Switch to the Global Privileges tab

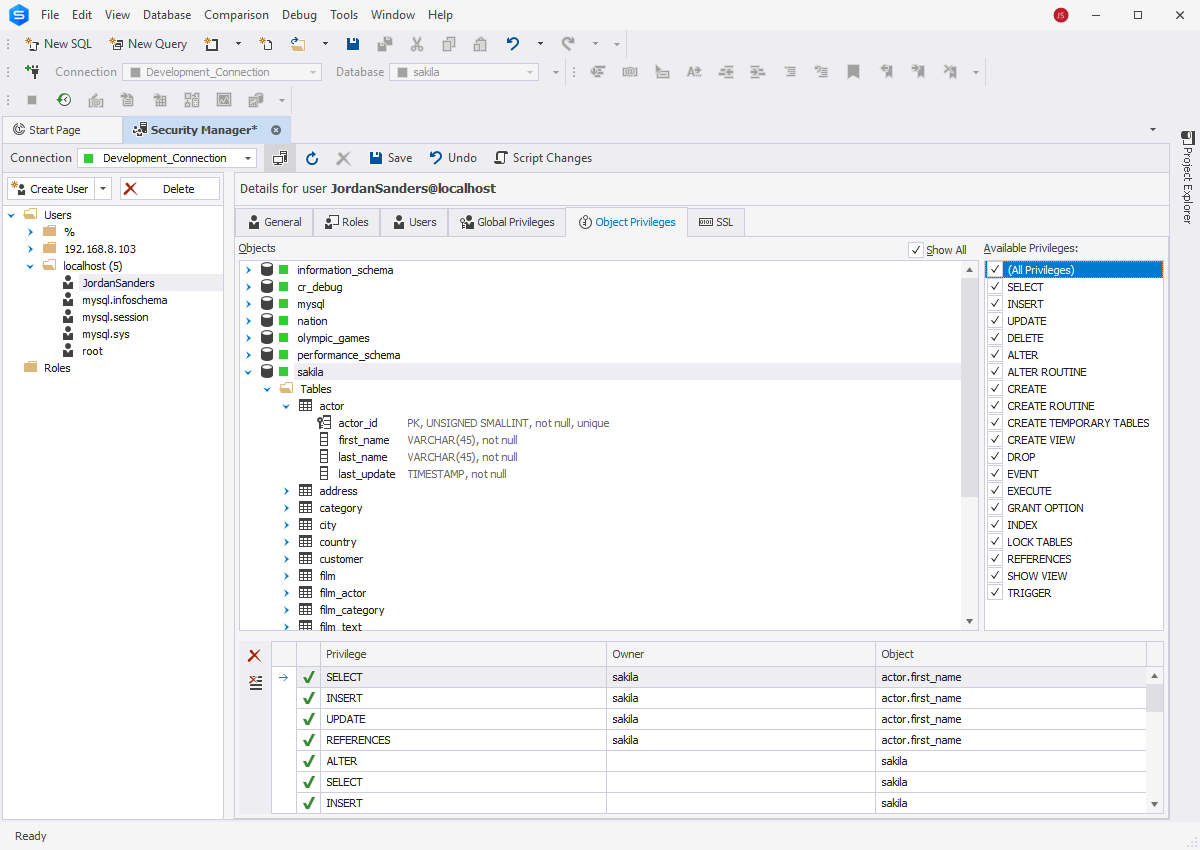tap(506, 222)
